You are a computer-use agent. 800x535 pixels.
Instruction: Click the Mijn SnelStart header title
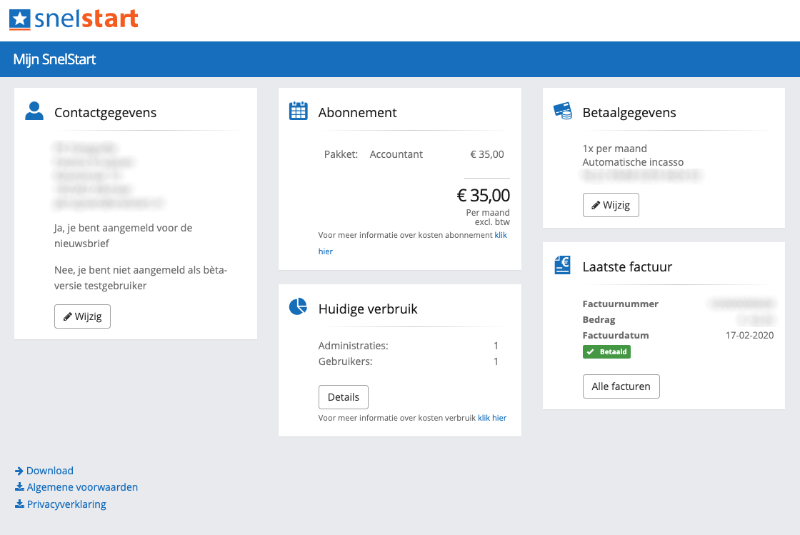pos(55,59)
